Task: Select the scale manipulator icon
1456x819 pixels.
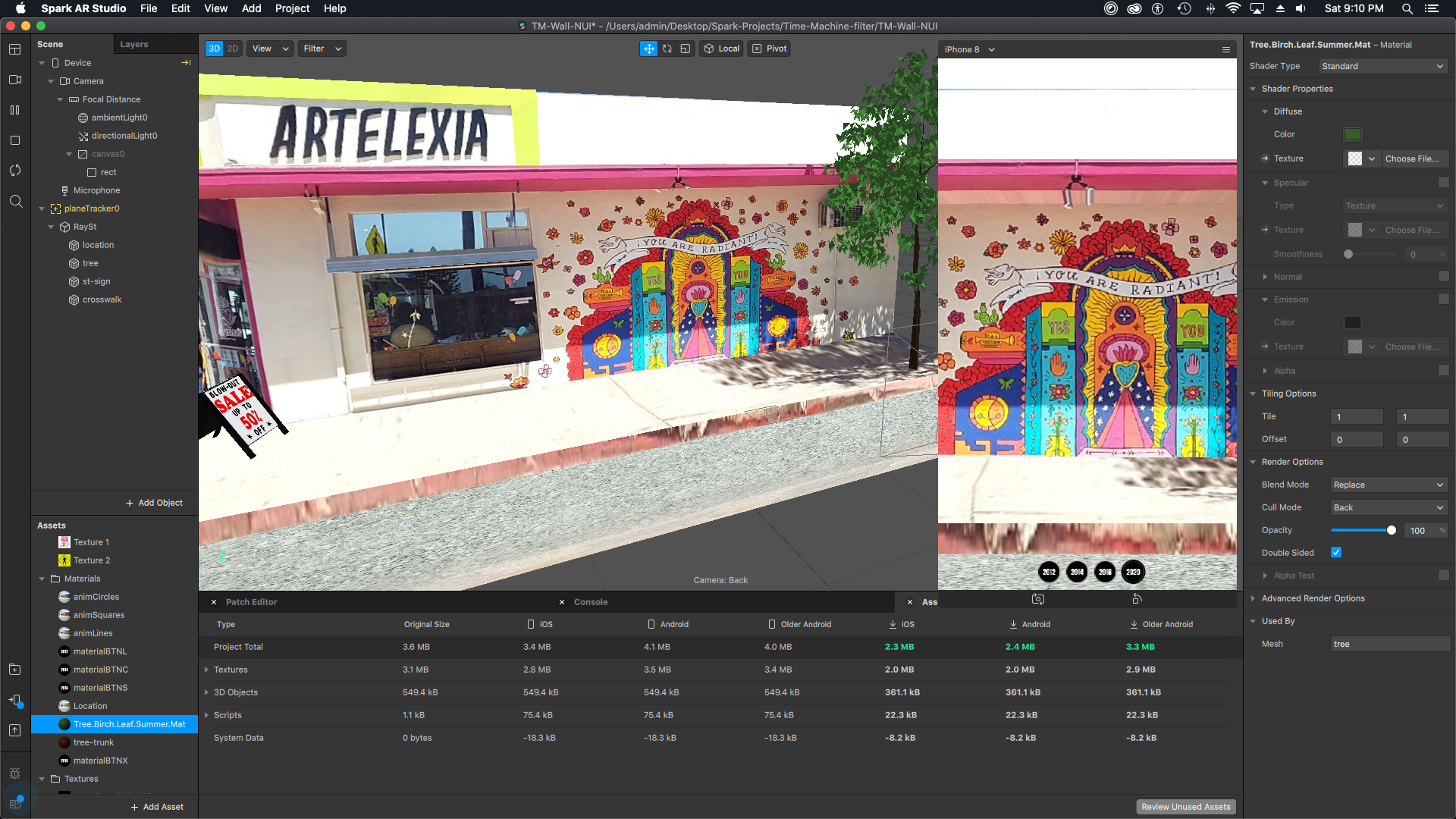Action: click(686, 49)
